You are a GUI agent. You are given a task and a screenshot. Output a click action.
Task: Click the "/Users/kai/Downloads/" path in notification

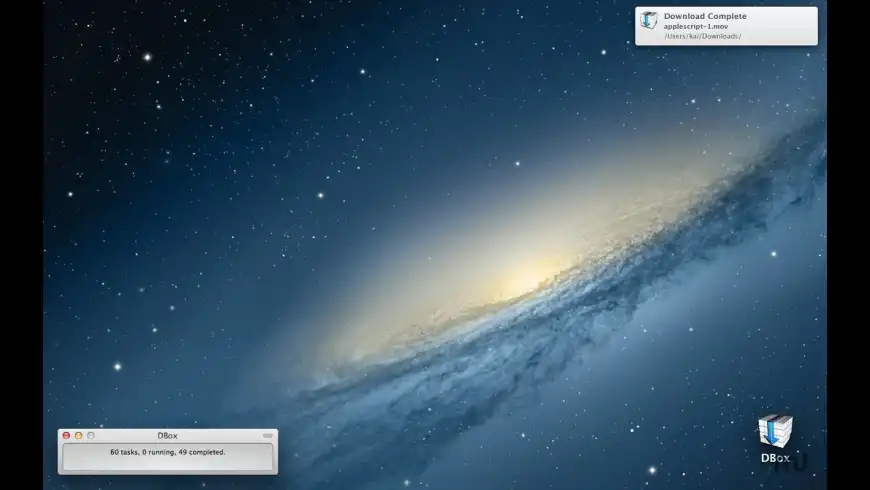click(x=702, y=37)
